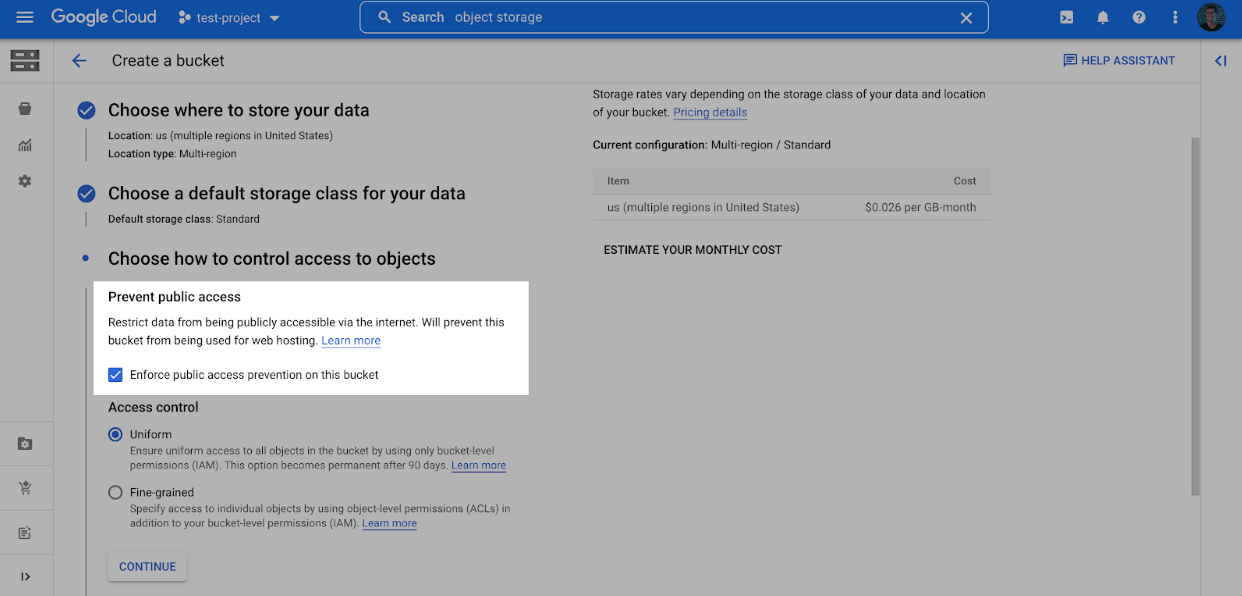
Task: Open the Marketplace cart icon
Action: tap(26, 487)
